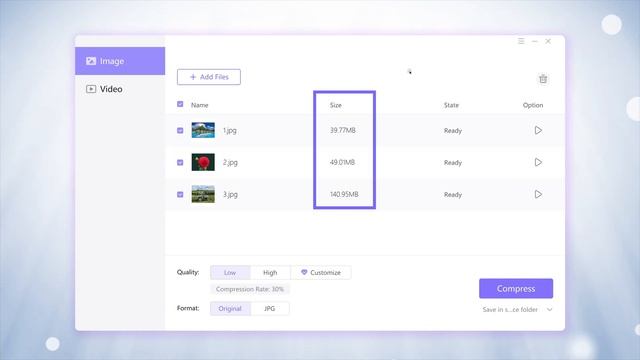Click the Add Files button
This screenshot has height=360, width=640.
pos(209,77)
